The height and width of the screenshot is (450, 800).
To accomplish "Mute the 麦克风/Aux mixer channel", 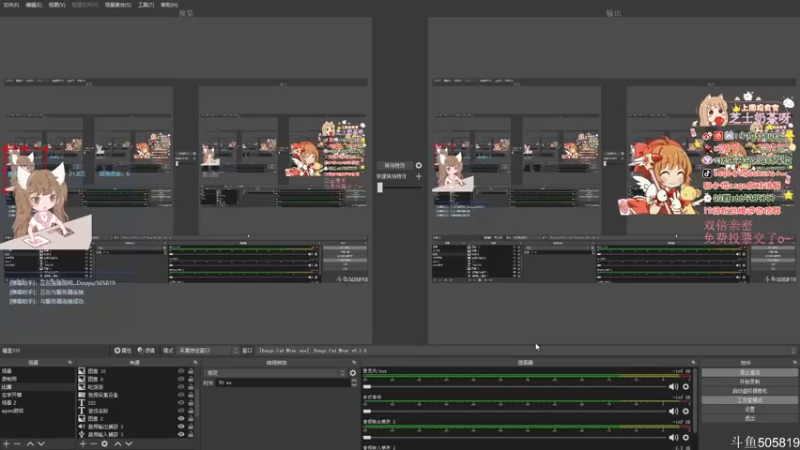I will tap(673, 387).
